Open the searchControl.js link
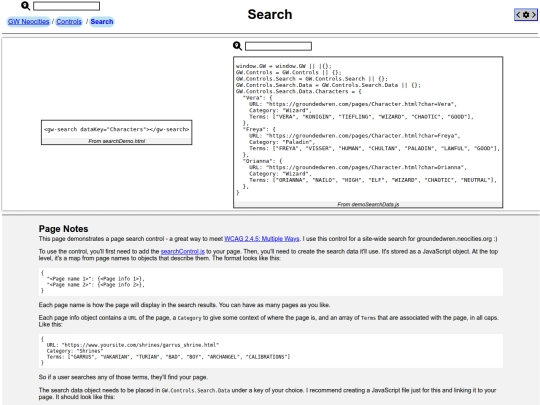Screen dimensions: 540x405 [x=183, y=252]
